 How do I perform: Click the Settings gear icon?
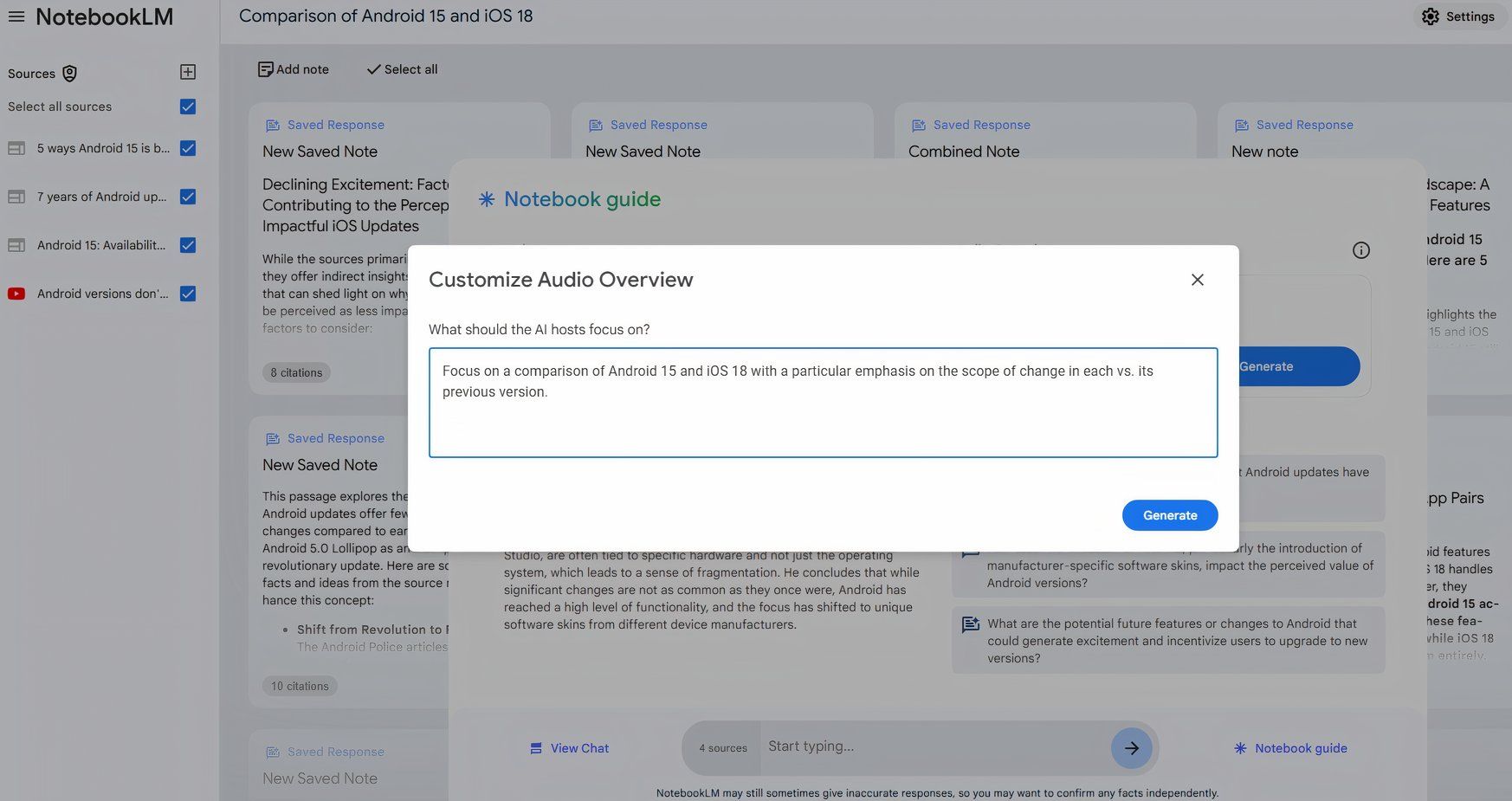(x=1431, y=16)
